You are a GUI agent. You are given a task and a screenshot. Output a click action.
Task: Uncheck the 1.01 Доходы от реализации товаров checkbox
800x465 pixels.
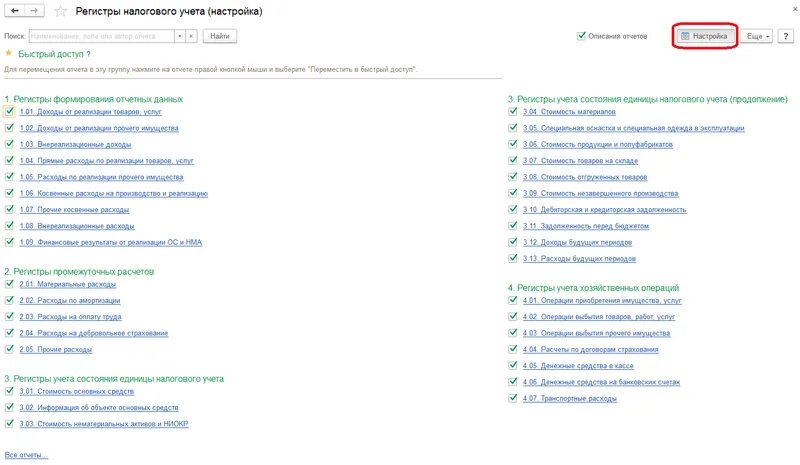click(x=9, y=111)
